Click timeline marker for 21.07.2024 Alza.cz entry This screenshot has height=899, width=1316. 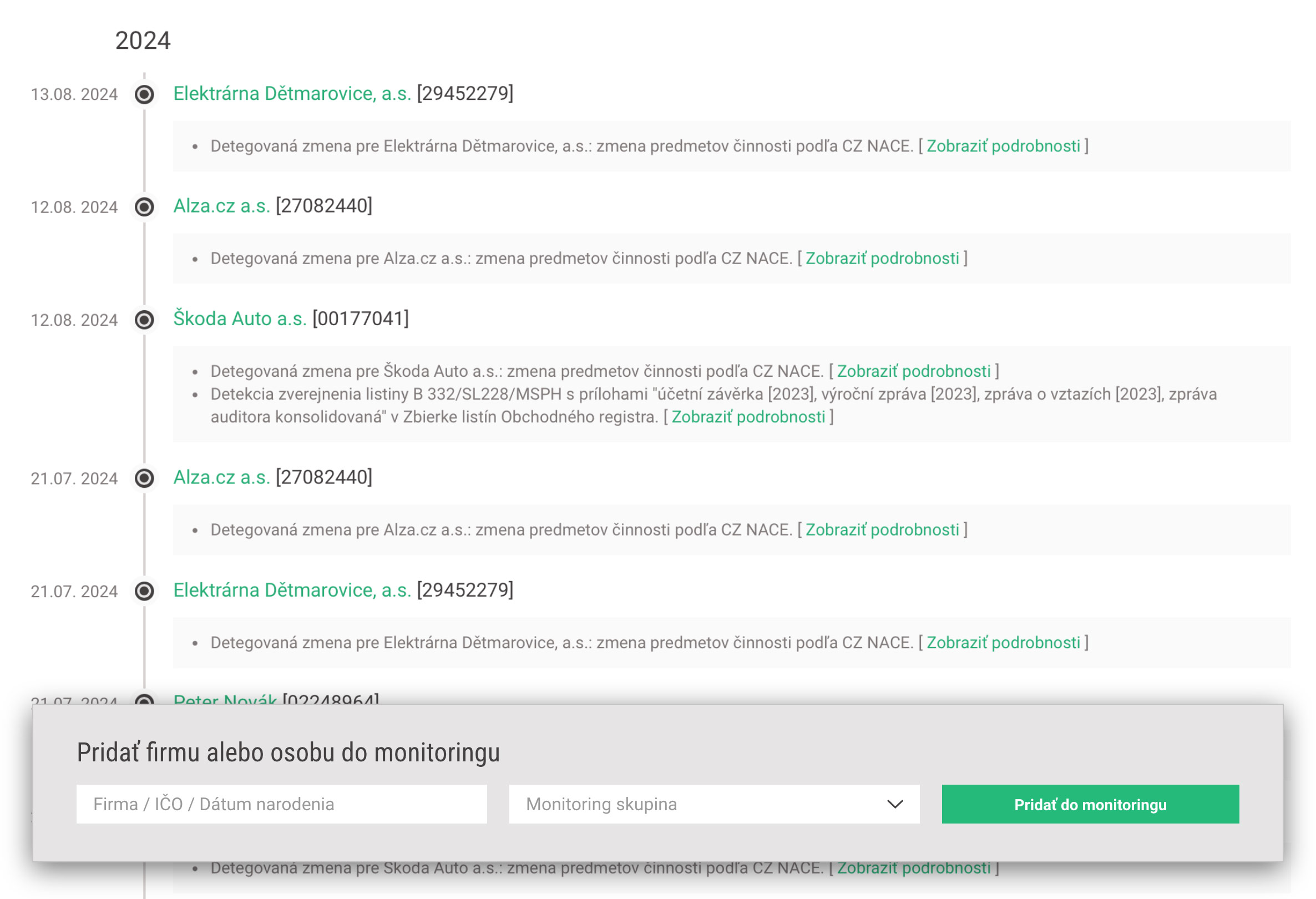(144, 478)
